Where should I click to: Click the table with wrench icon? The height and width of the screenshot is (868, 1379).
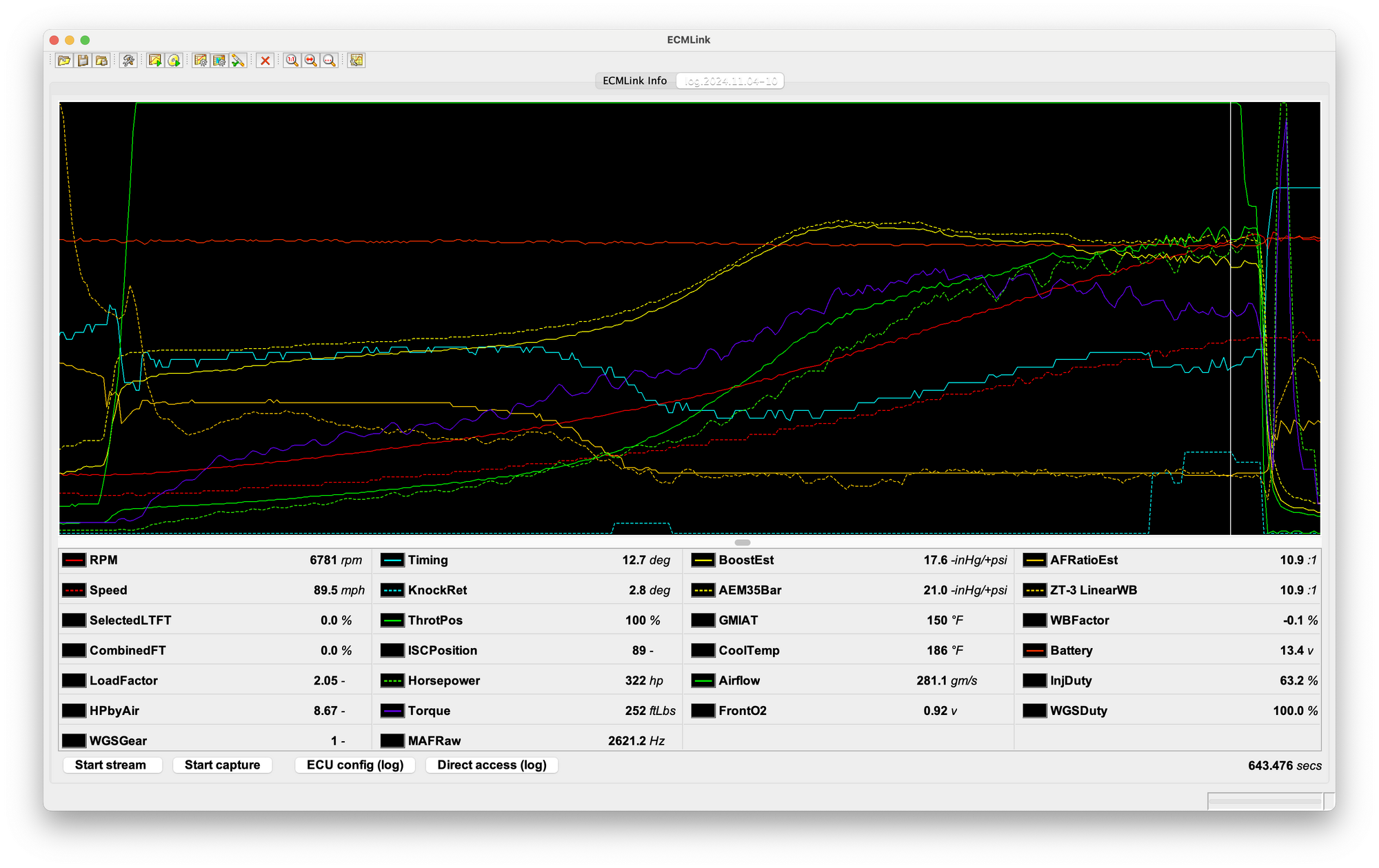[x=356, y=61]
